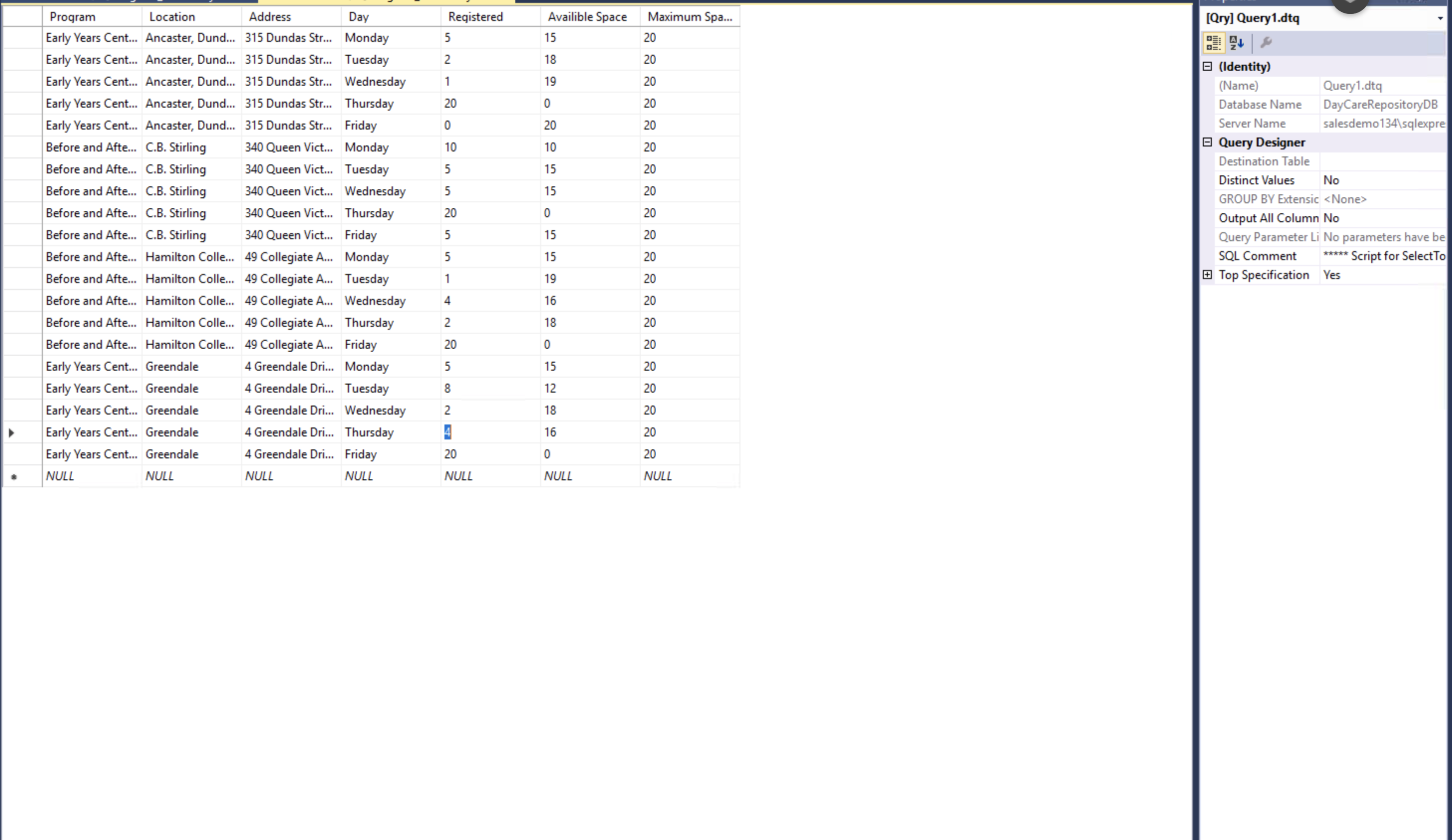Click the row selector arrow on left
The image size is (1452, 840).
(11, 432)
